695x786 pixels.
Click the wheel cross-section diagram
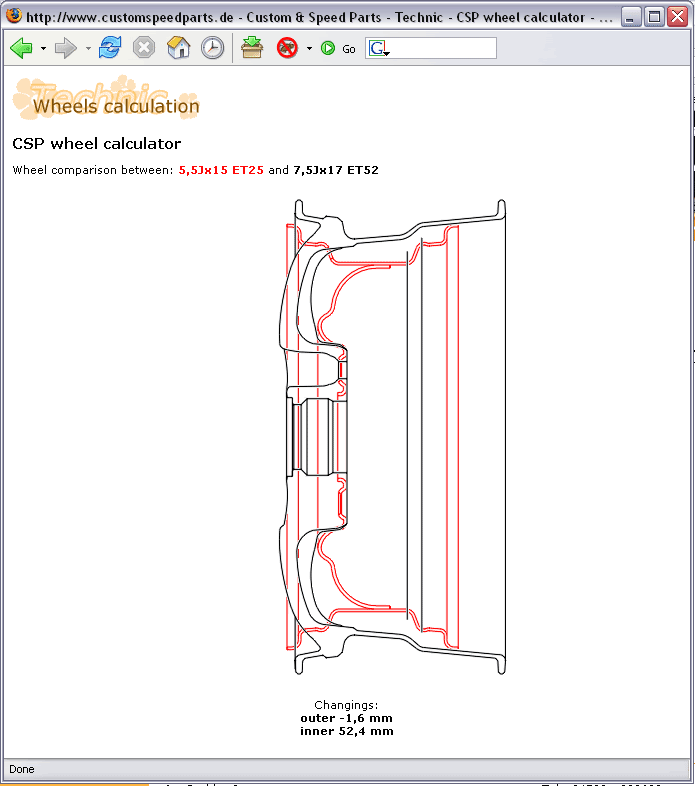point(396,437)
